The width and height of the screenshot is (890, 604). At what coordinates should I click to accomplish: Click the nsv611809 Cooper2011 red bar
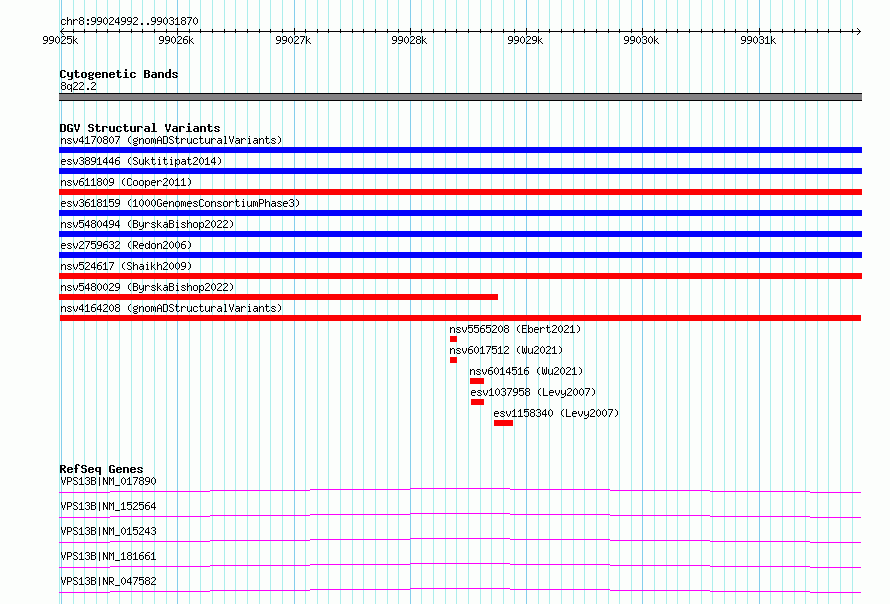coord(460,192)
